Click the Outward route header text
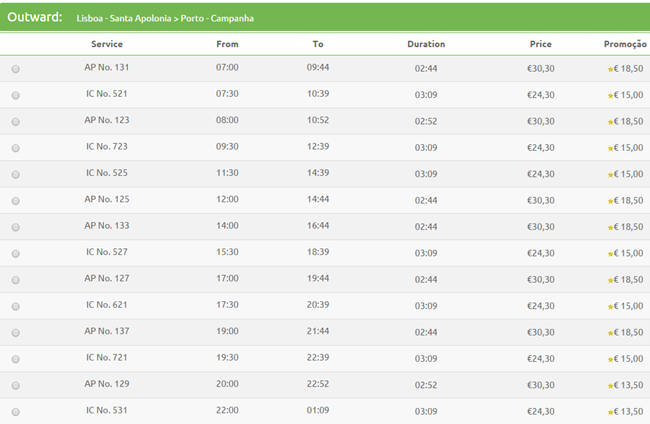This screenshot has height=424, width=650. pyautogui.click(x=165, y=18)
